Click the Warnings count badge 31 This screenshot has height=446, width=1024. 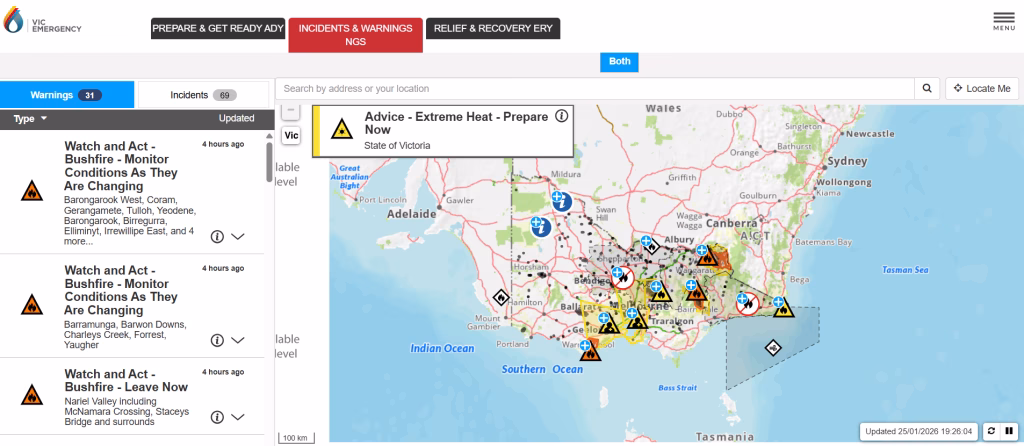tap(90, 95)
